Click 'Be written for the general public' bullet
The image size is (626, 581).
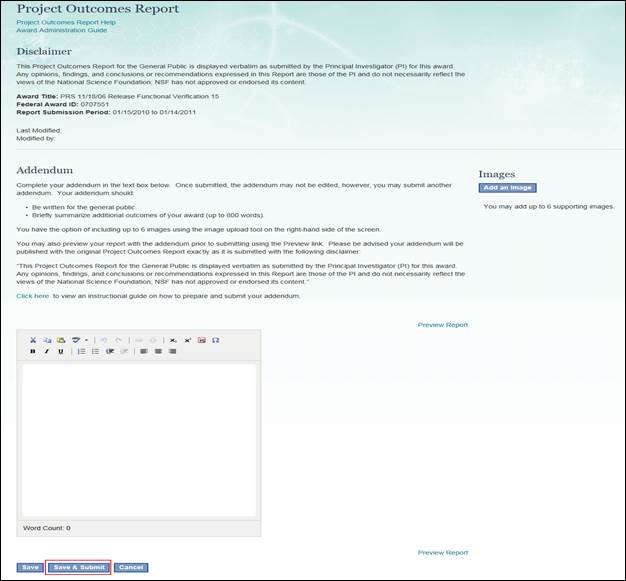coord(84,208)
